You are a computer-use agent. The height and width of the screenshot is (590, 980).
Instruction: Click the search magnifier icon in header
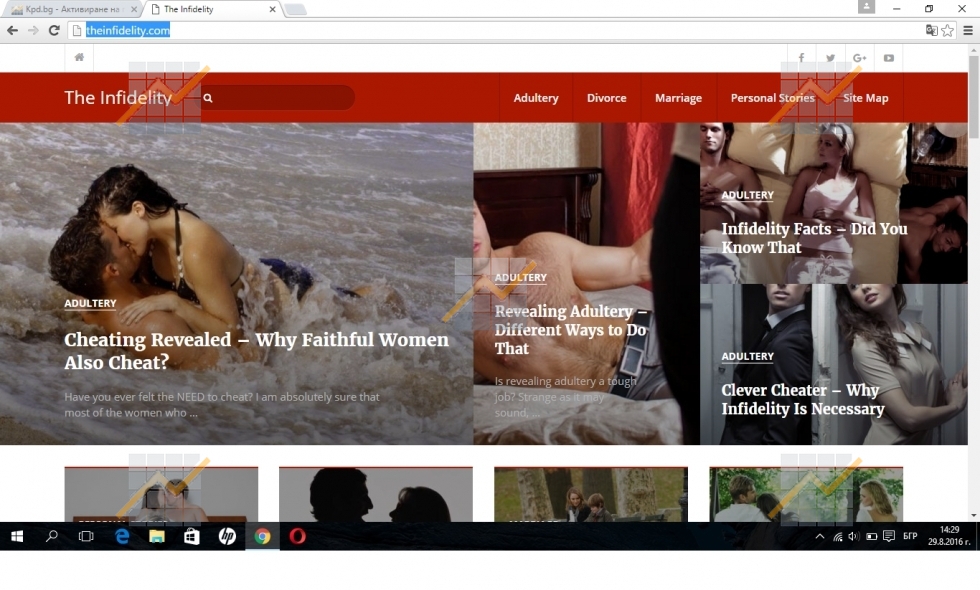point(208,98)
